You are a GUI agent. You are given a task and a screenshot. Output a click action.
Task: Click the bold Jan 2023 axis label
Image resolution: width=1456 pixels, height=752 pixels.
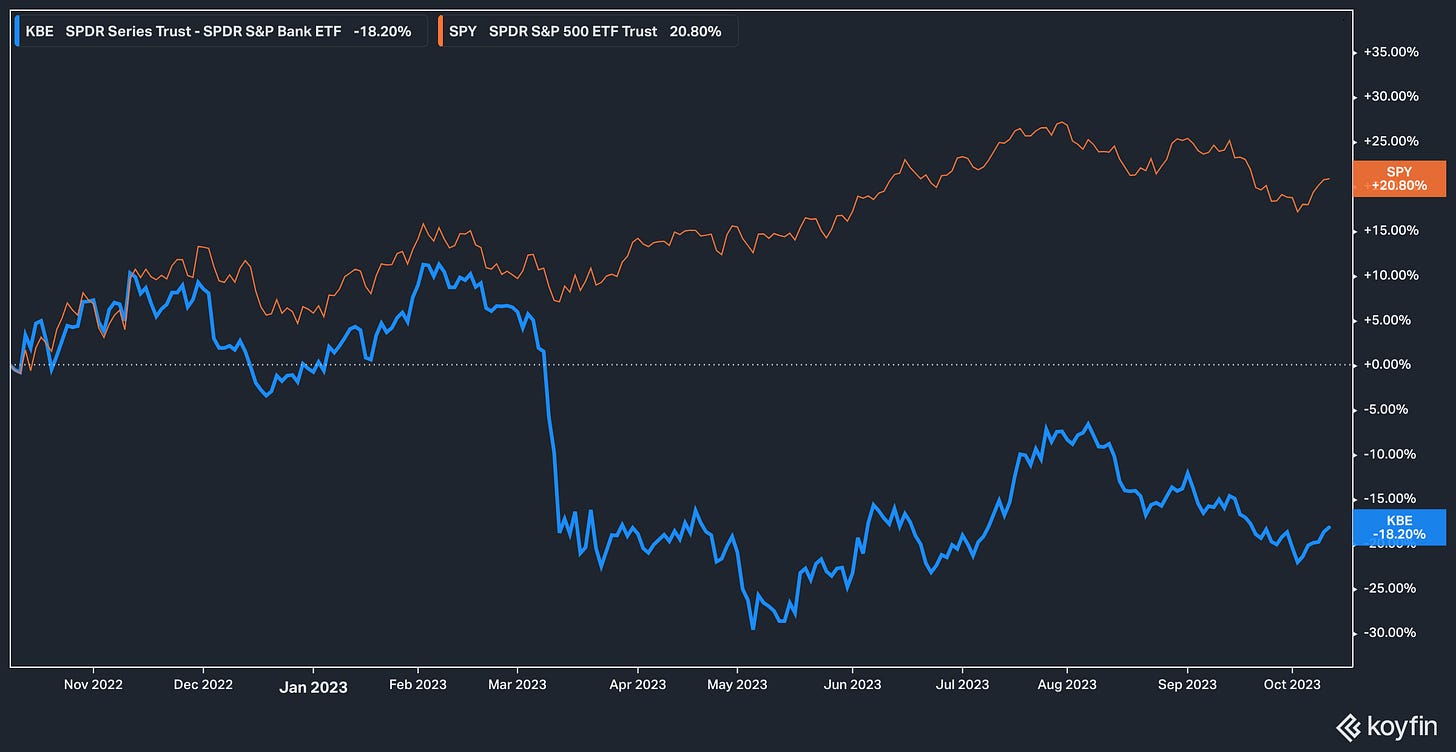(x=313, y=686)
